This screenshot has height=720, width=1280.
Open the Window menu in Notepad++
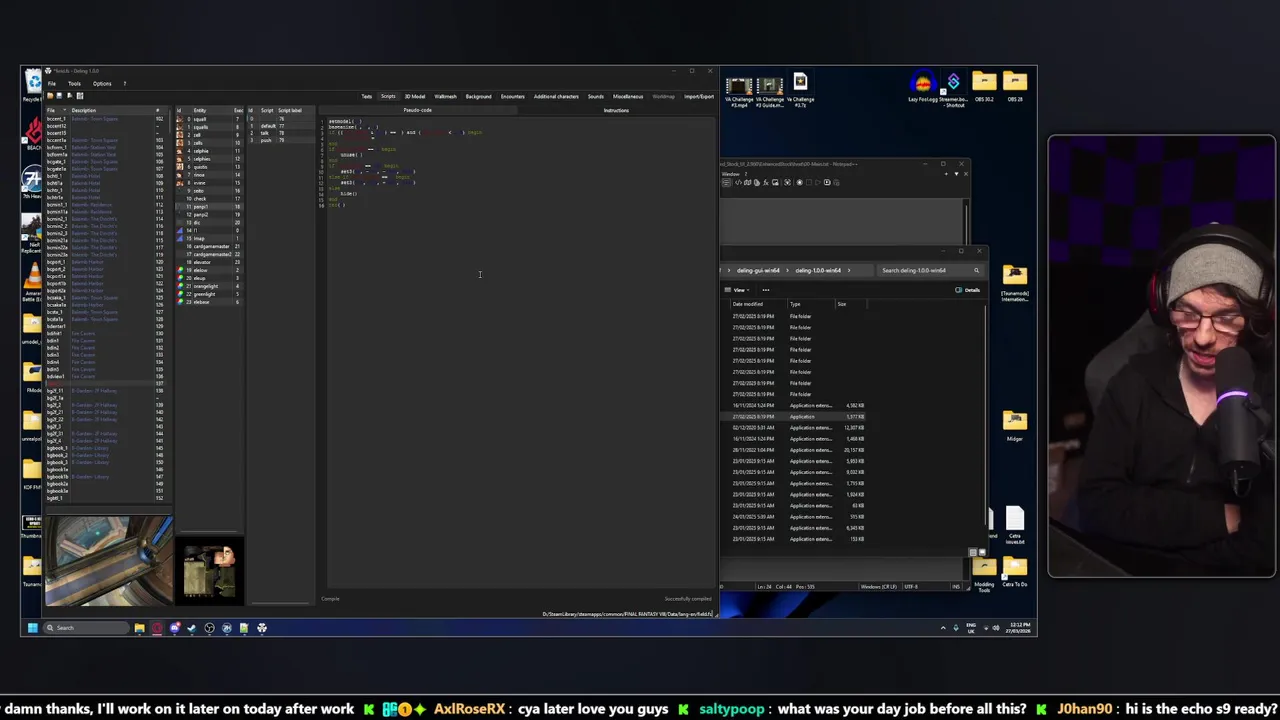[731, 174]
